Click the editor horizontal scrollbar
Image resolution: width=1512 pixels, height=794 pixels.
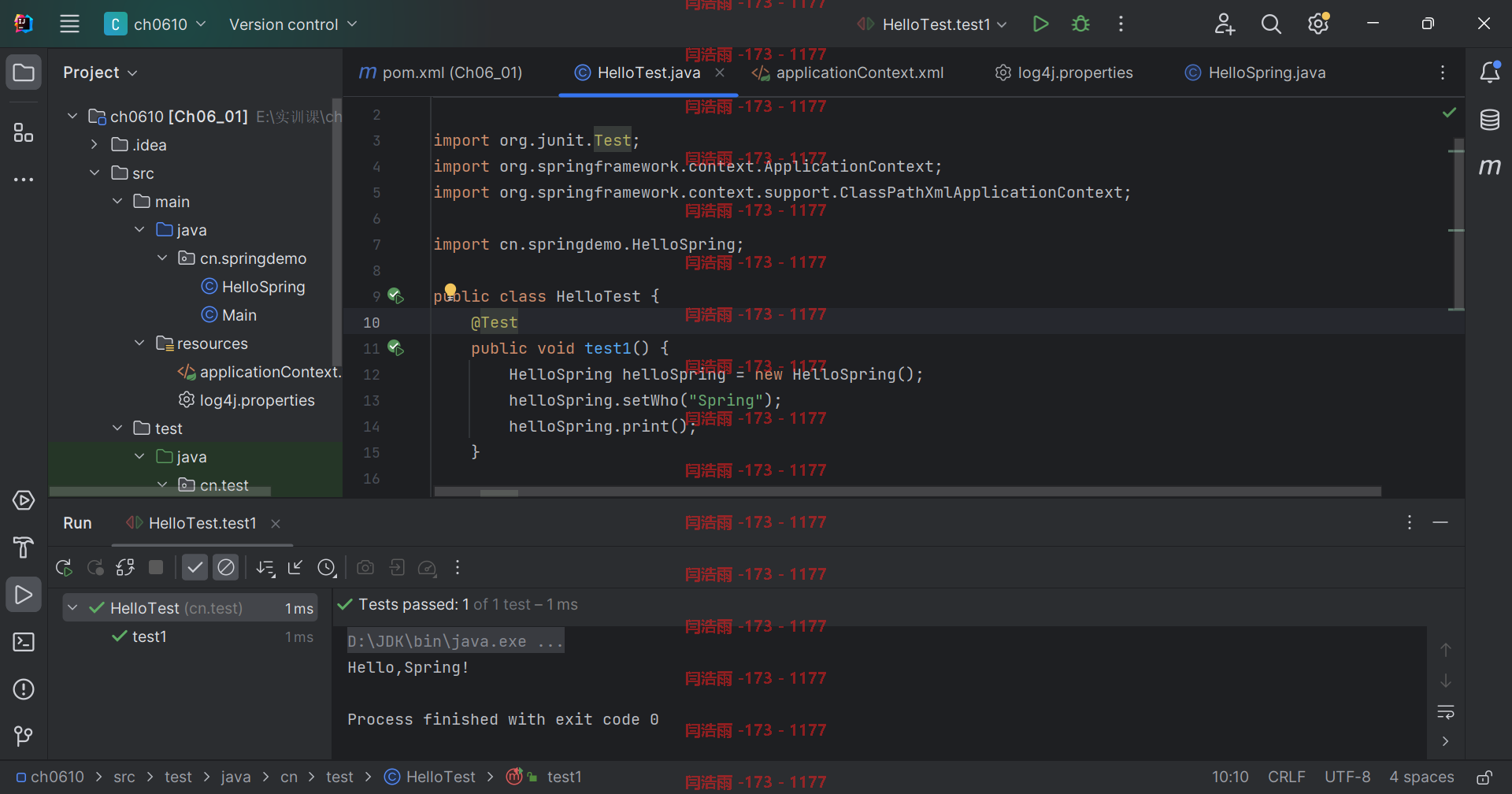(x=907, y=492)
